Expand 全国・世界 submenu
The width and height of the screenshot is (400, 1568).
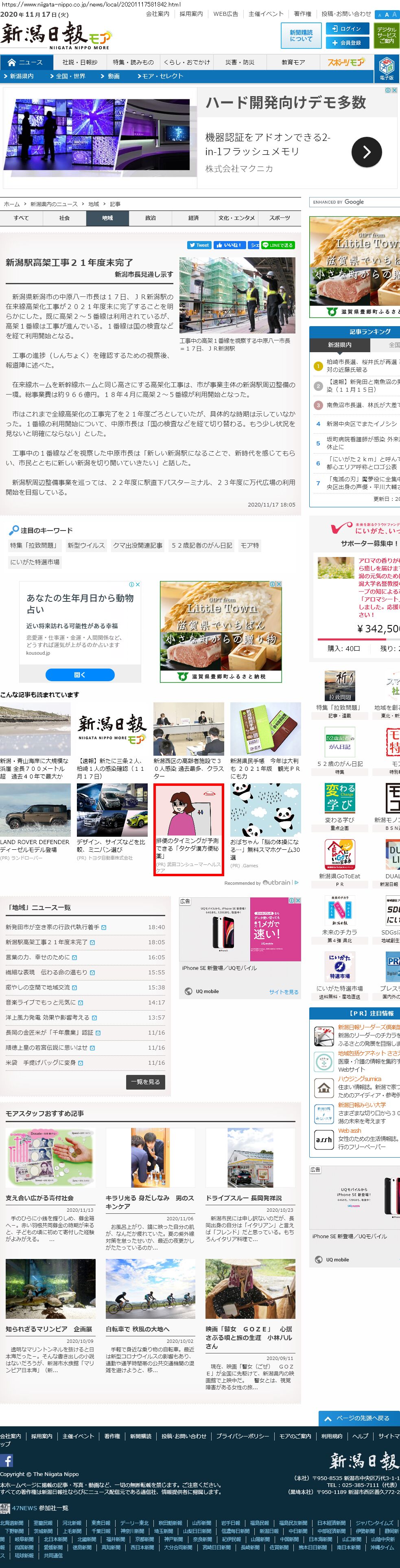[68, 77]
